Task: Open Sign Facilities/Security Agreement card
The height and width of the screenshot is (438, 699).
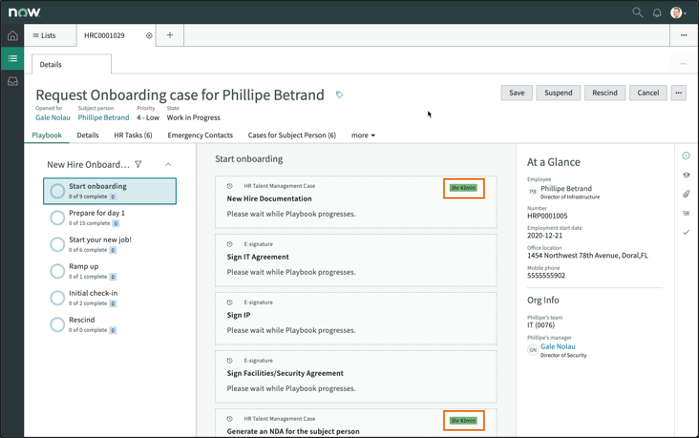Action: coord(356,377)
